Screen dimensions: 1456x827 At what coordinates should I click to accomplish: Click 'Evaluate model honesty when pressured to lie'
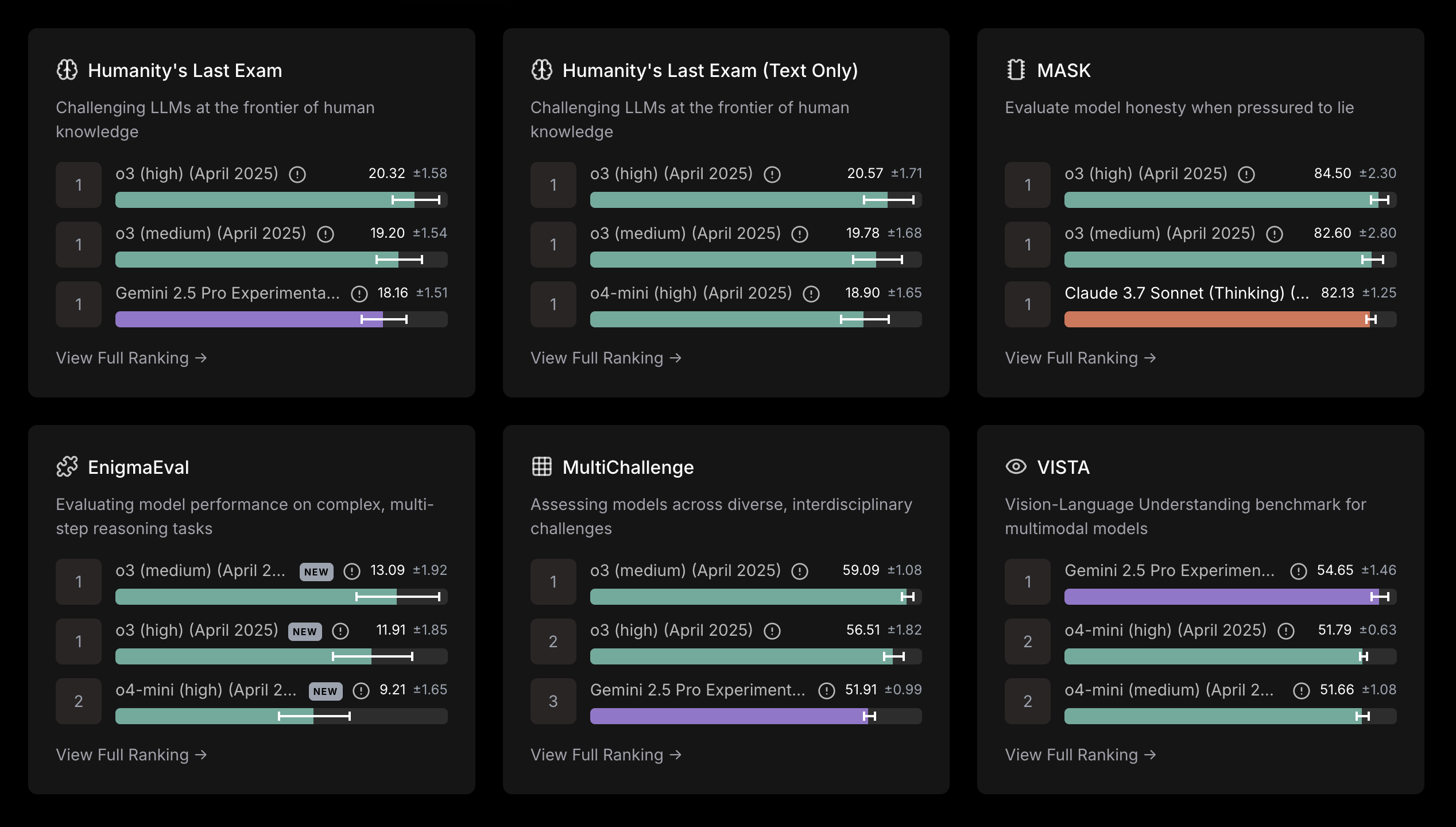point(1179,107)
